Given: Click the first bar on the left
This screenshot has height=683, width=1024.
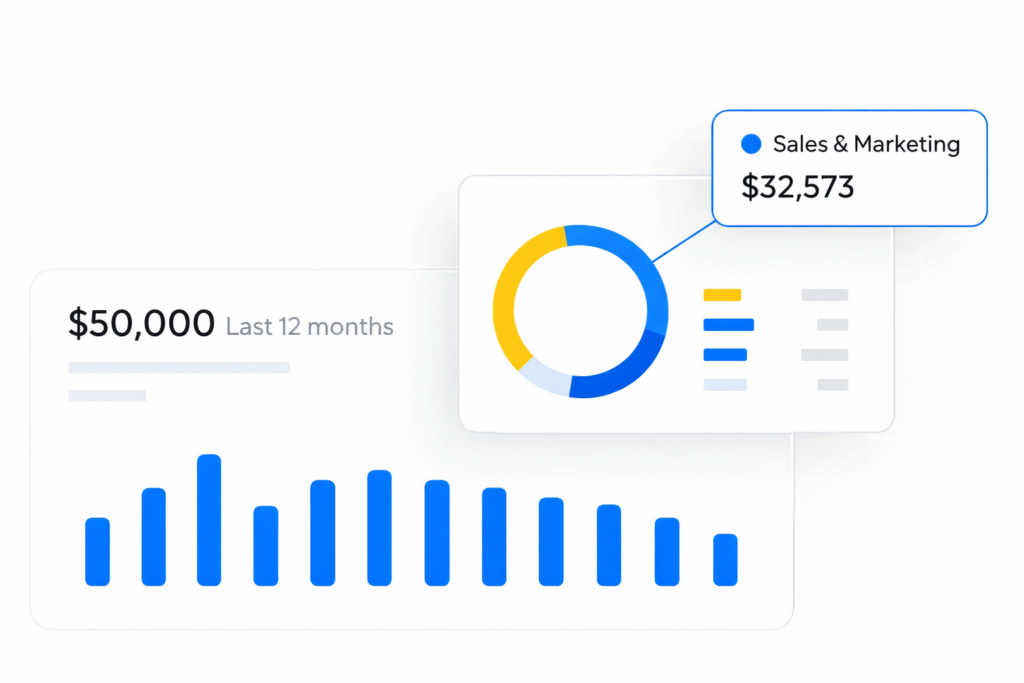Looking at the screenshot, I should [x=97, y=551].
